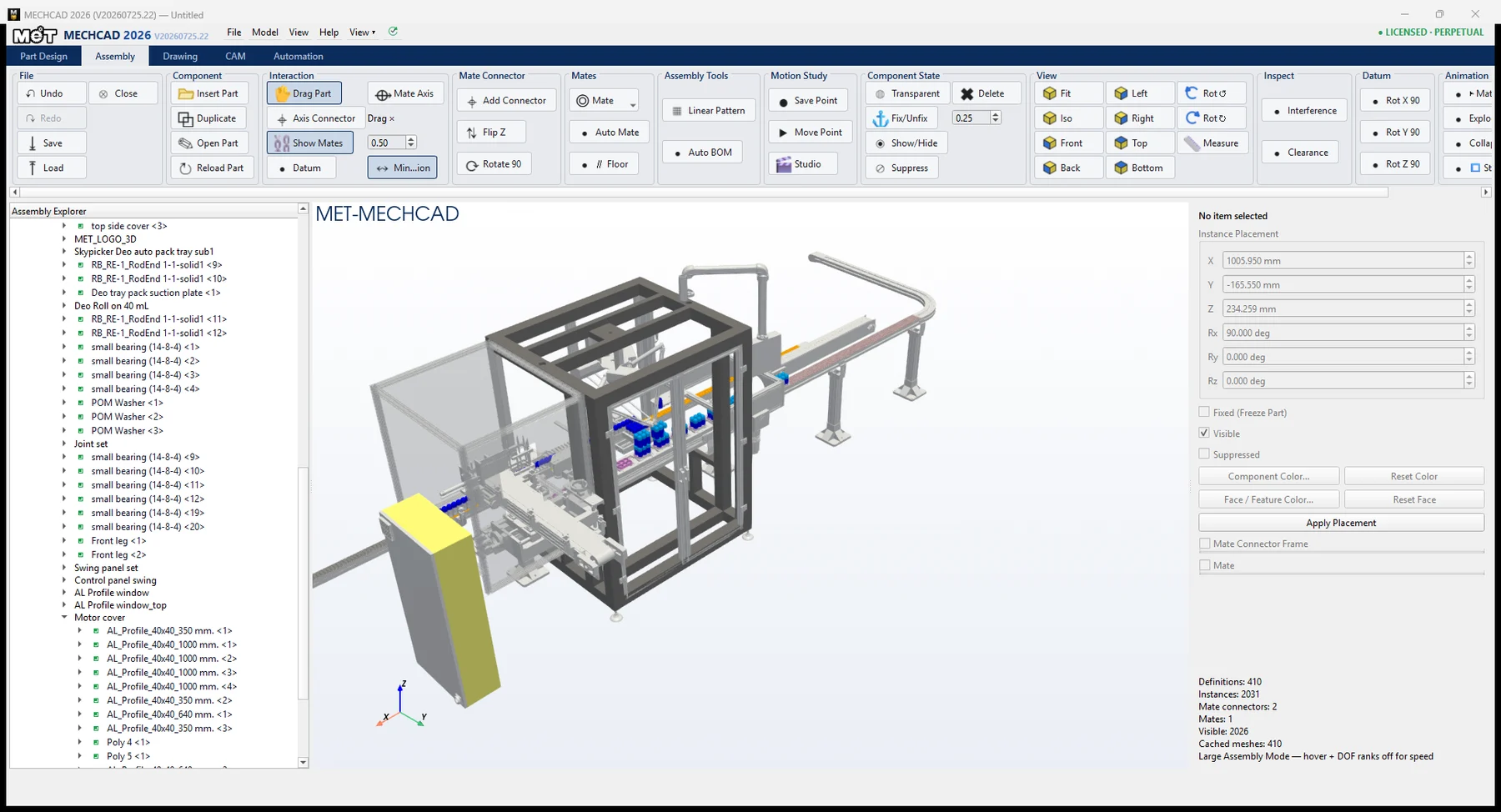Duplicate the selected component
This screenshot has width=1501, height=812.
pos(209,118)
